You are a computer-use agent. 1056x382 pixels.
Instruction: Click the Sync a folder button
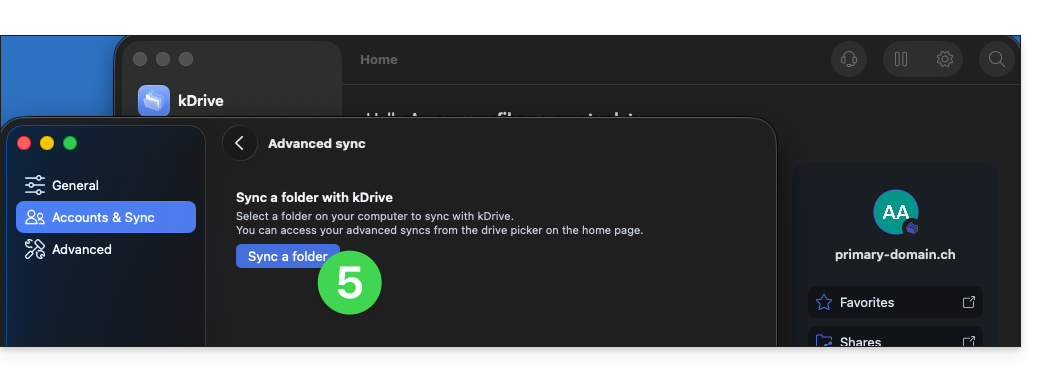[x=288, y=256]
